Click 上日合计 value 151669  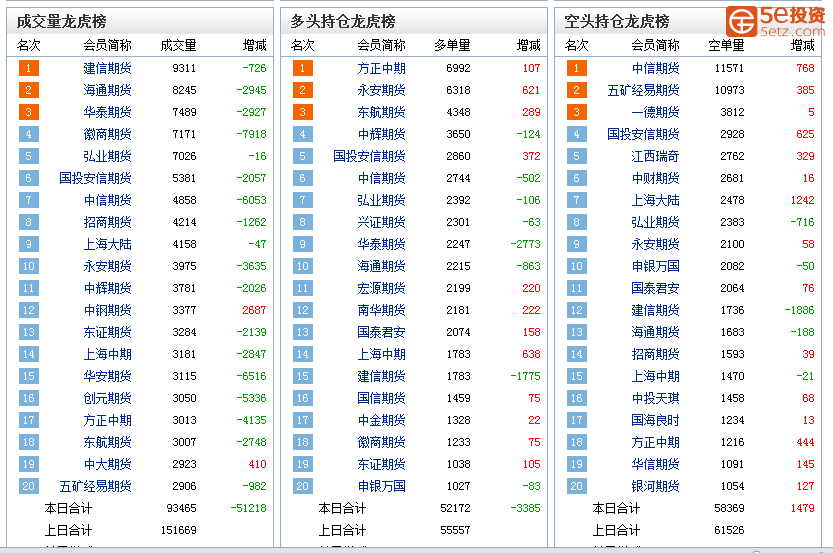point(178,530)
